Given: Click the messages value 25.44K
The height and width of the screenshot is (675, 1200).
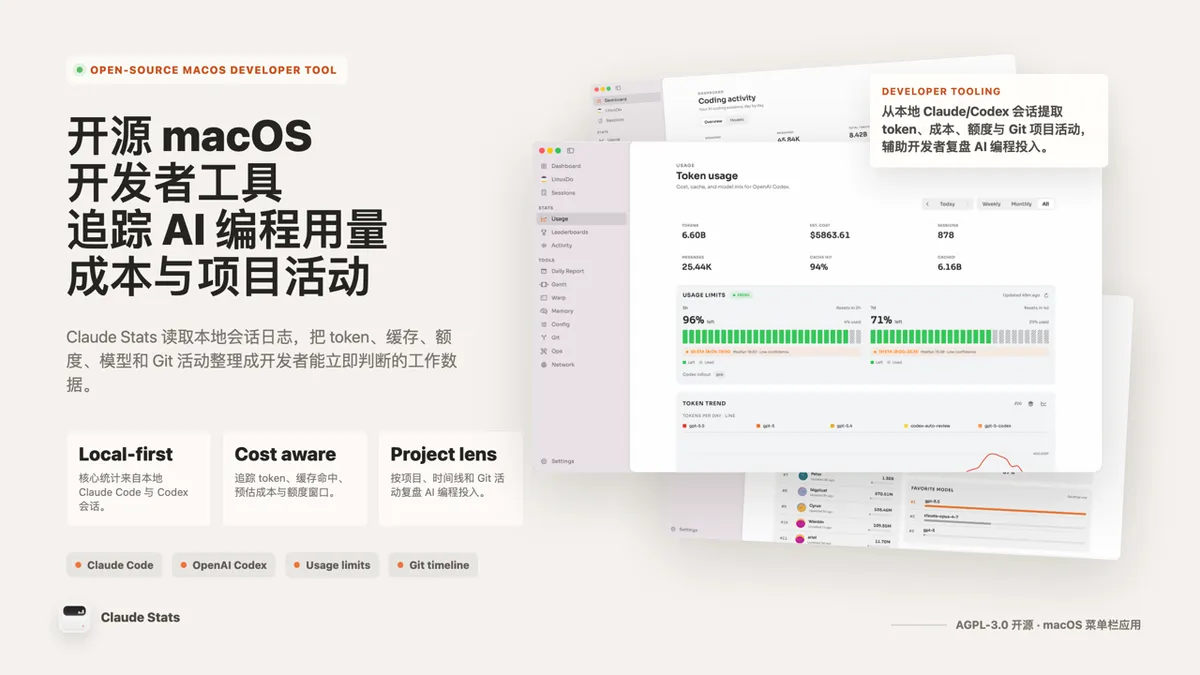Looking at the screenshot, I should pos(697,267).
